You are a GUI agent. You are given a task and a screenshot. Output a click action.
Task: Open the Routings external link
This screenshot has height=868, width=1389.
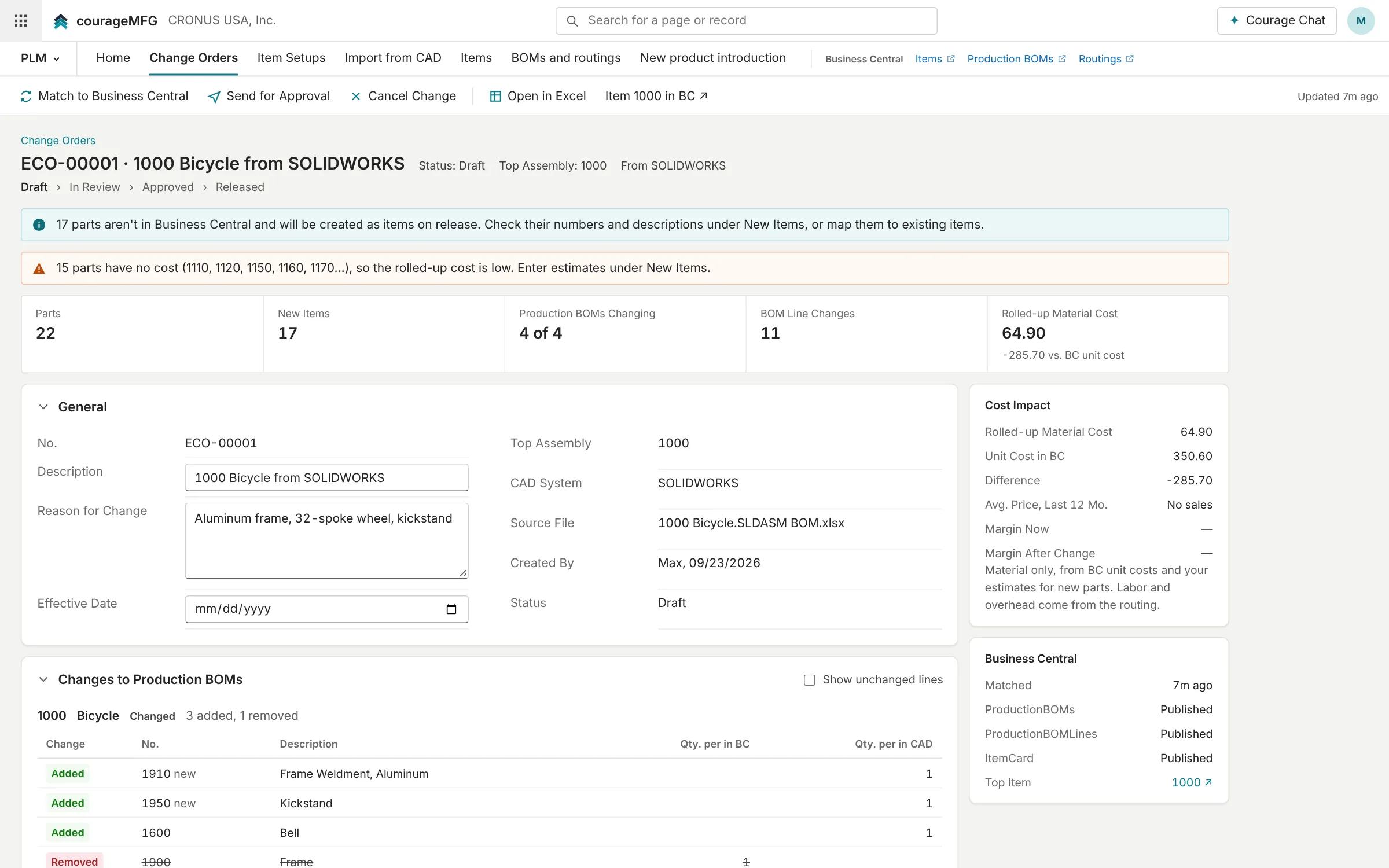[1106, 59]
